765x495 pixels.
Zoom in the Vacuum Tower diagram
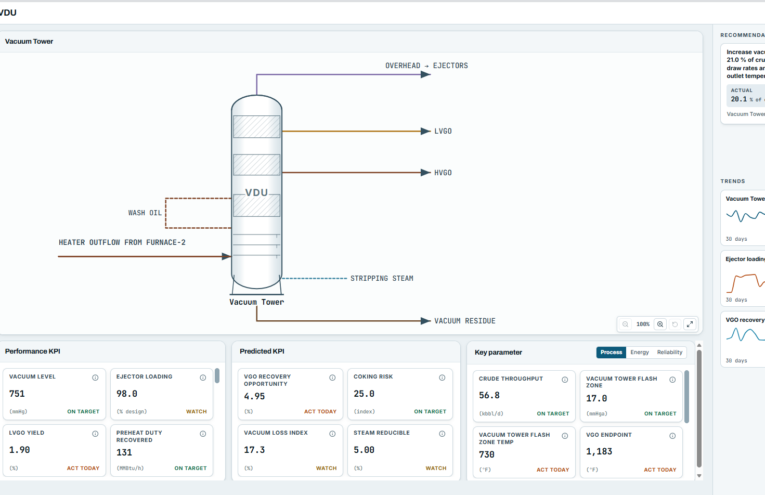(x=660, y=324)
